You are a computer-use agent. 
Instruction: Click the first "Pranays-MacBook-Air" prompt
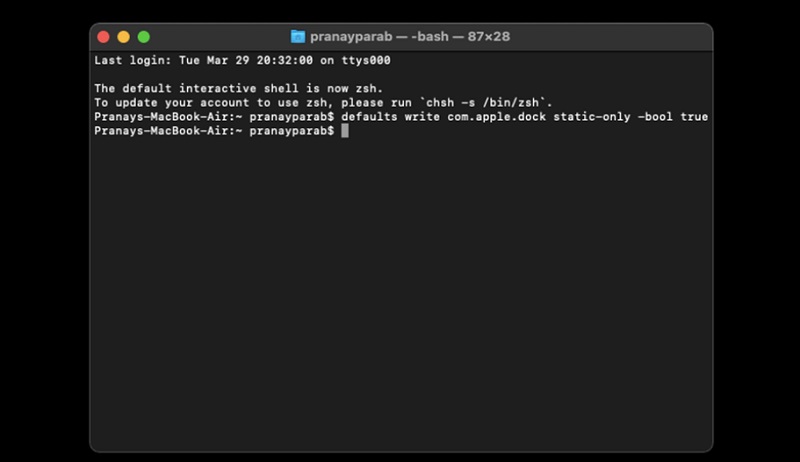161,117
